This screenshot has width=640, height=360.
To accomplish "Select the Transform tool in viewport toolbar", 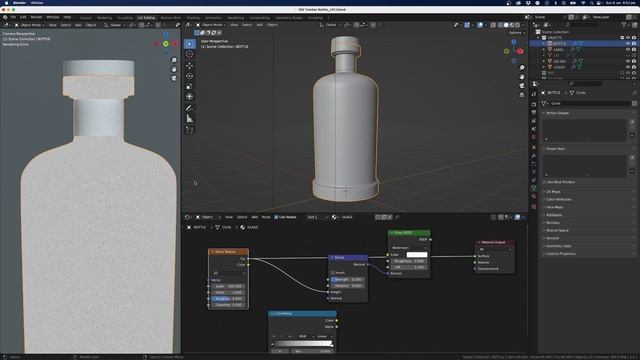I will (190, 97).
